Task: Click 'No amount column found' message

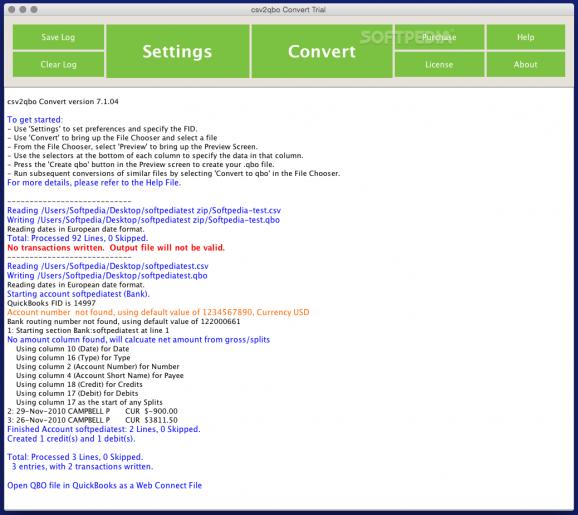Action: tap(139, 340)
